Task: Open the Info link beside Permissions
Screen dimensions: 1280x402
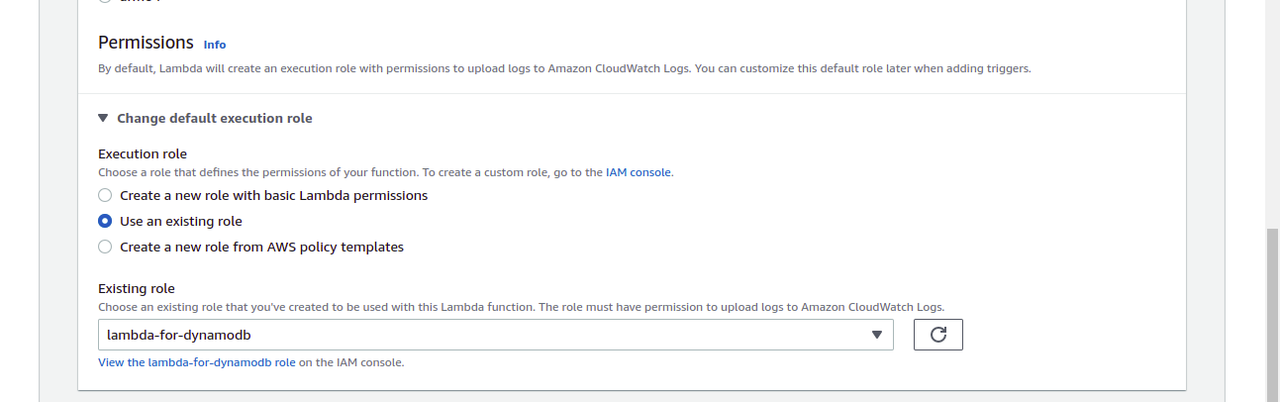Action: [x=214, y=44]
